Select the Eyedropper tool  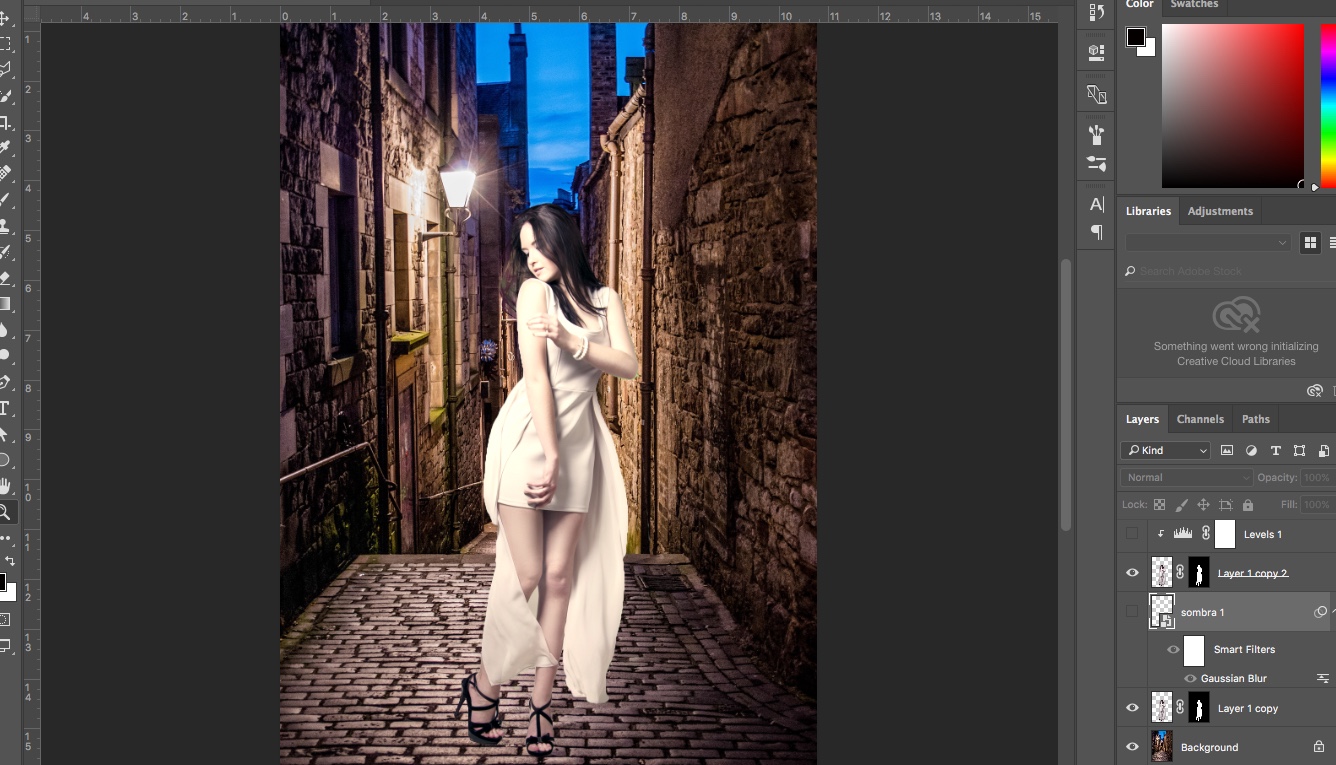click(x=4, y=149)
